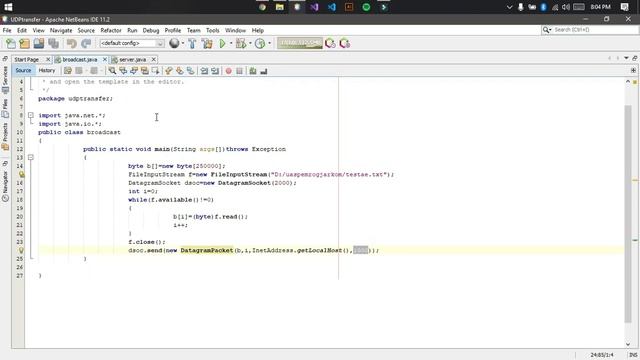Click the Clean and Build icon
Viewport: 640px width, 360px height.
[207, 43]
